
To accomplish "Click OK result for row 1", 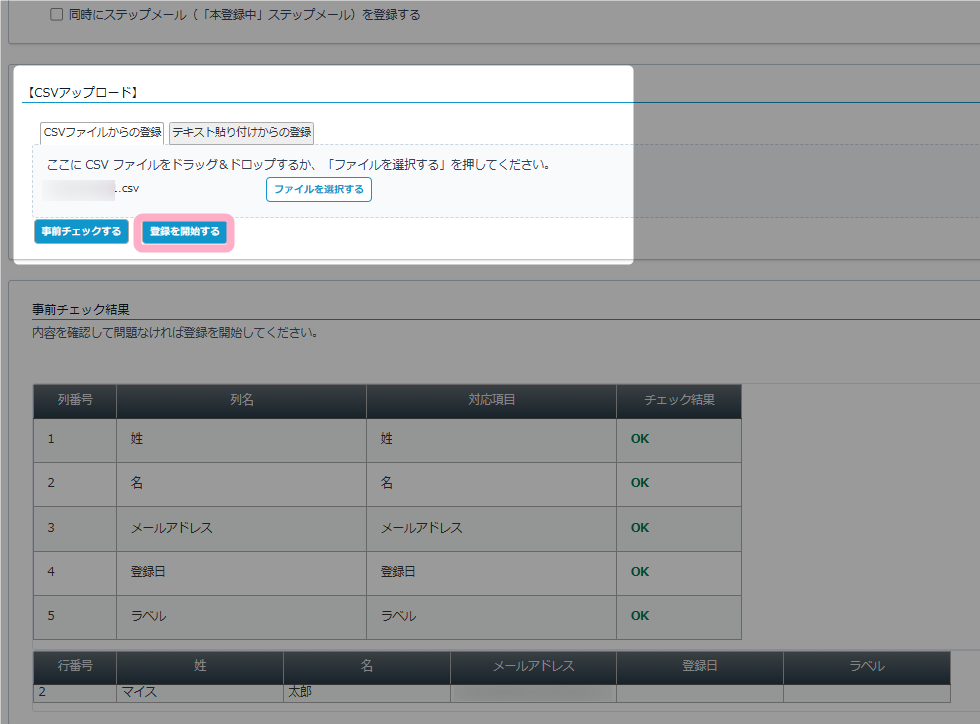I will [640, 439].
